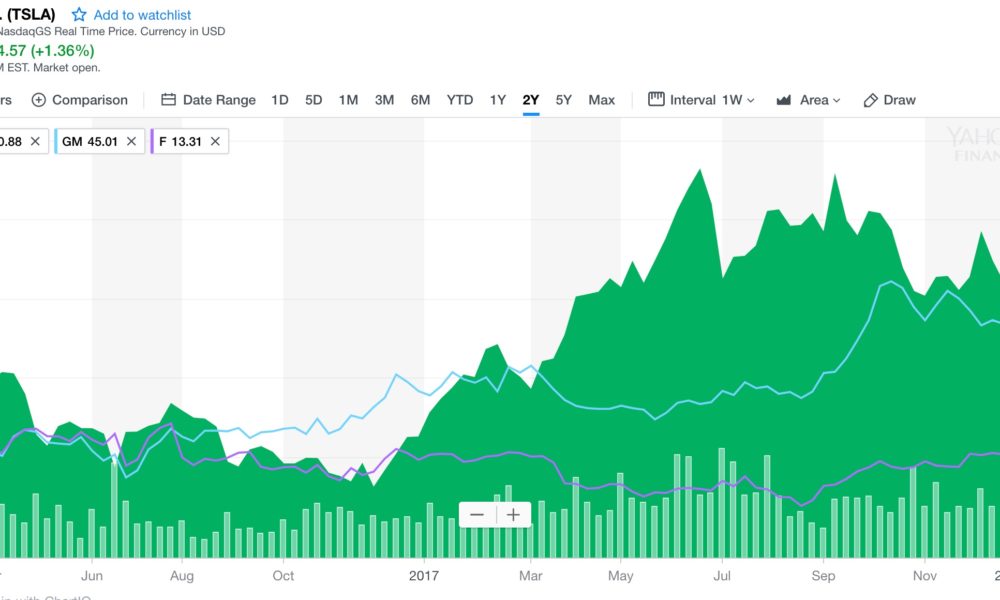Click the Interval chart icon
The width and height of the screenshot is (1000, 600).
656,99
